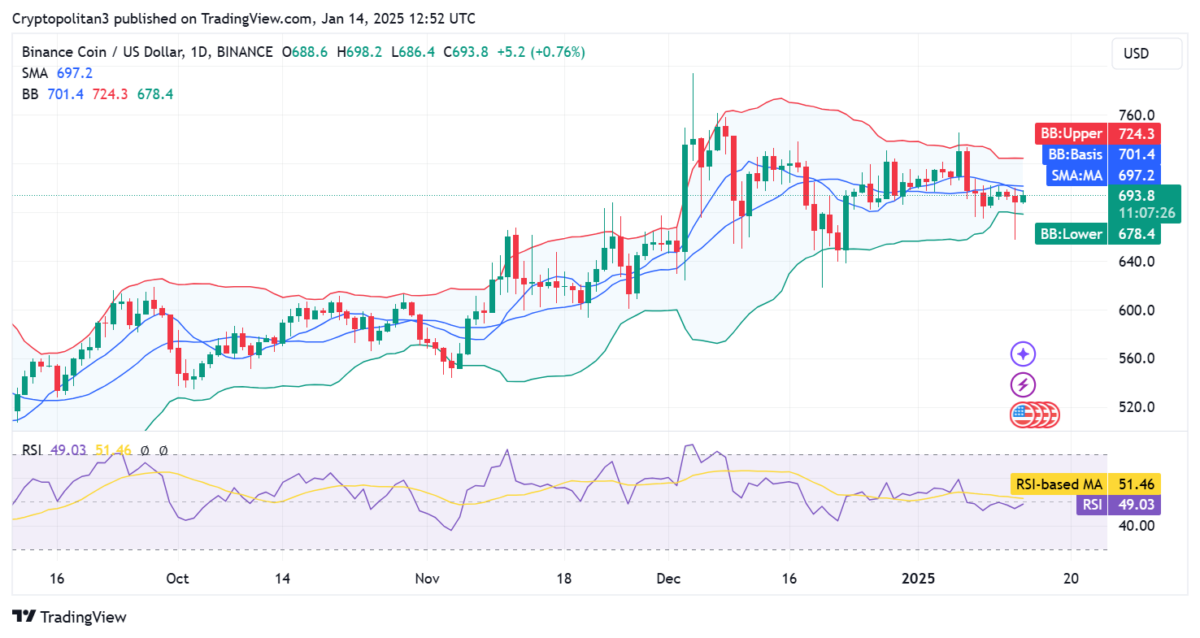Click the purple lightning bolt icon
The image size is (1200, 638).
(x=1023, y=385)
